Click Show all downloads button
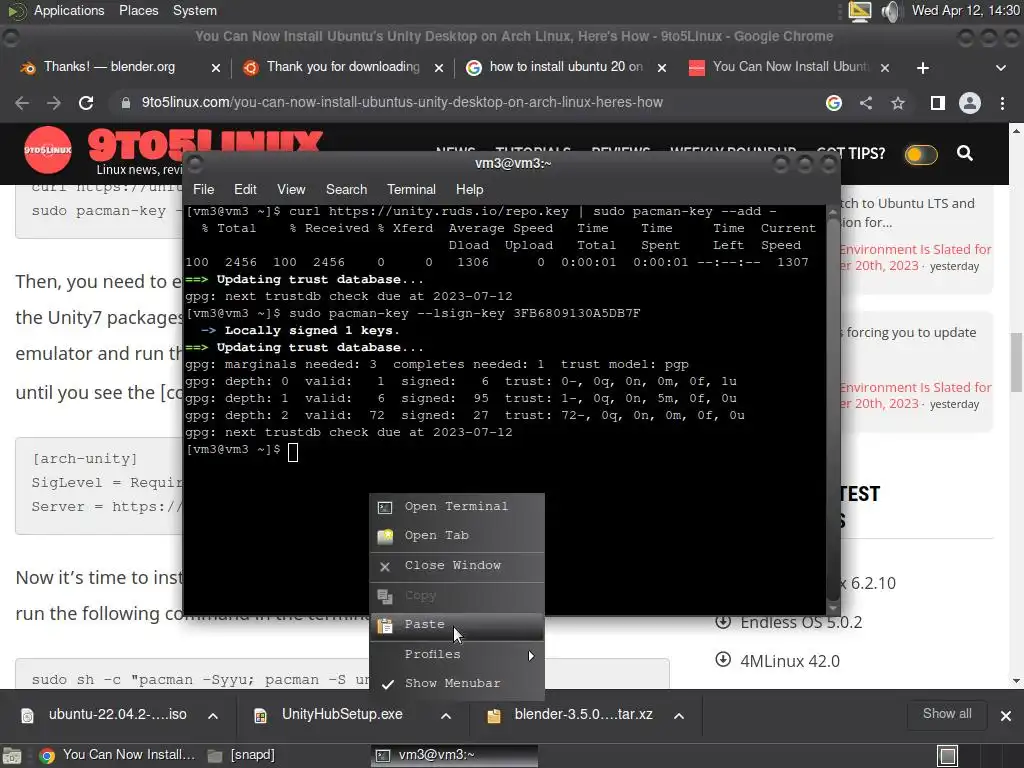The image size is (1024, 768). tap(947, 714)
